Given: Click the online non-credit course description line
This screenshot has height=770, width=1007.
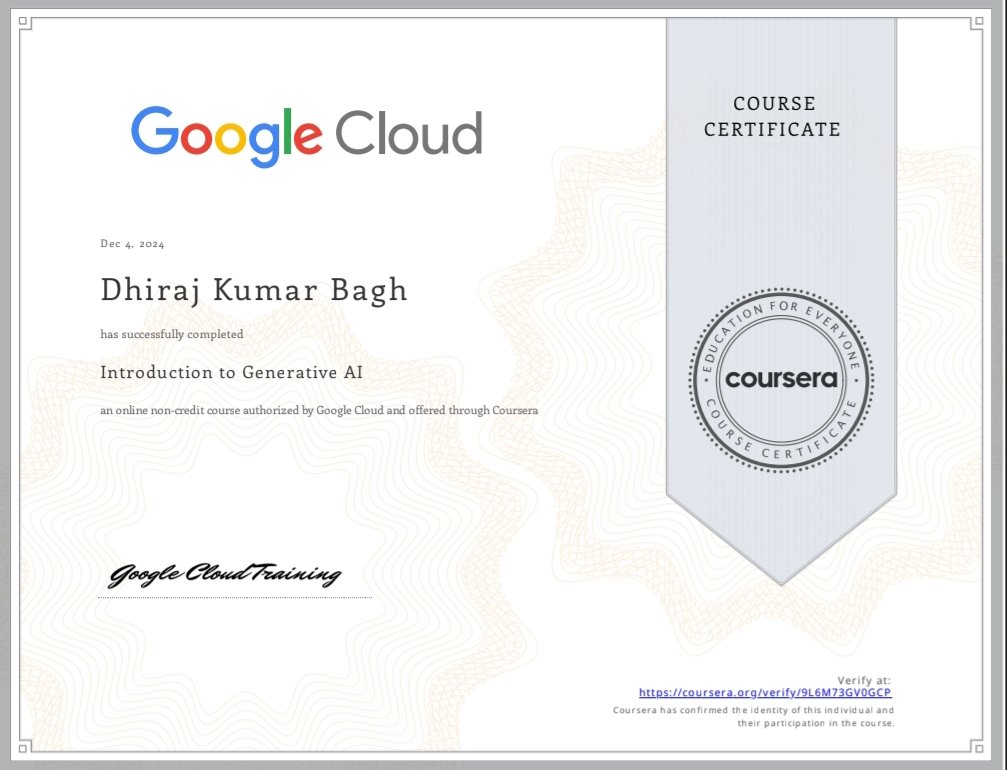Looking at the screenshot, I should click(319, 410).
